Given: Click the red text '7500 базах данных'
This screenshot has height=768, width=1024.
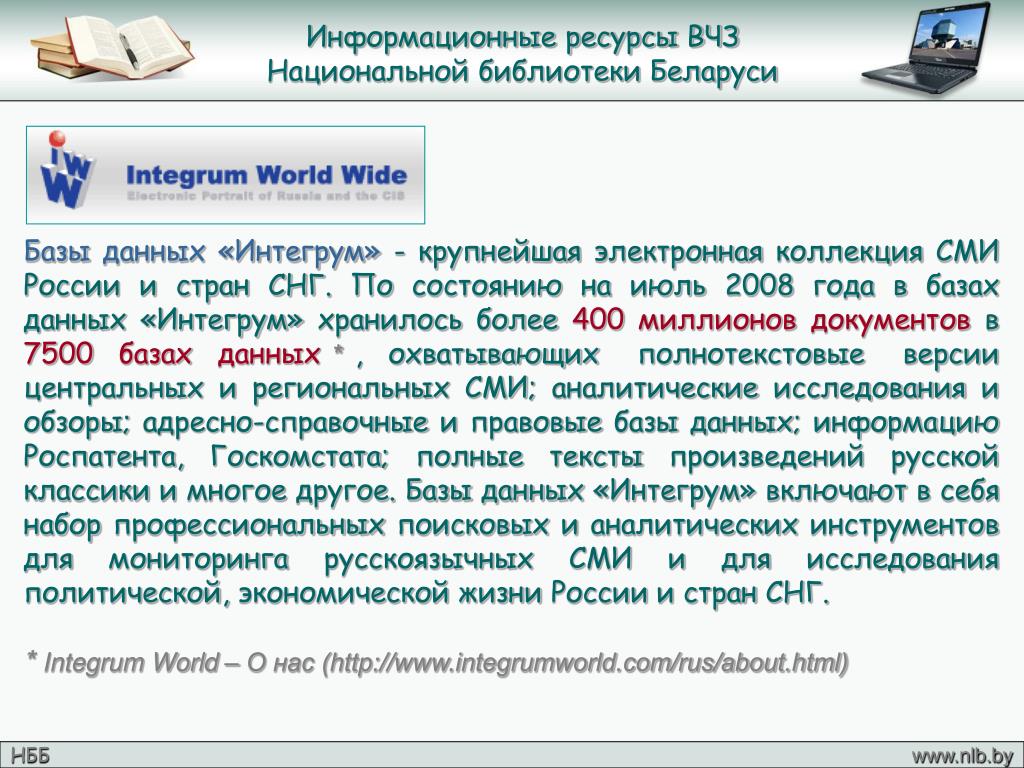Looking at the screenshot, I should 172,354.
